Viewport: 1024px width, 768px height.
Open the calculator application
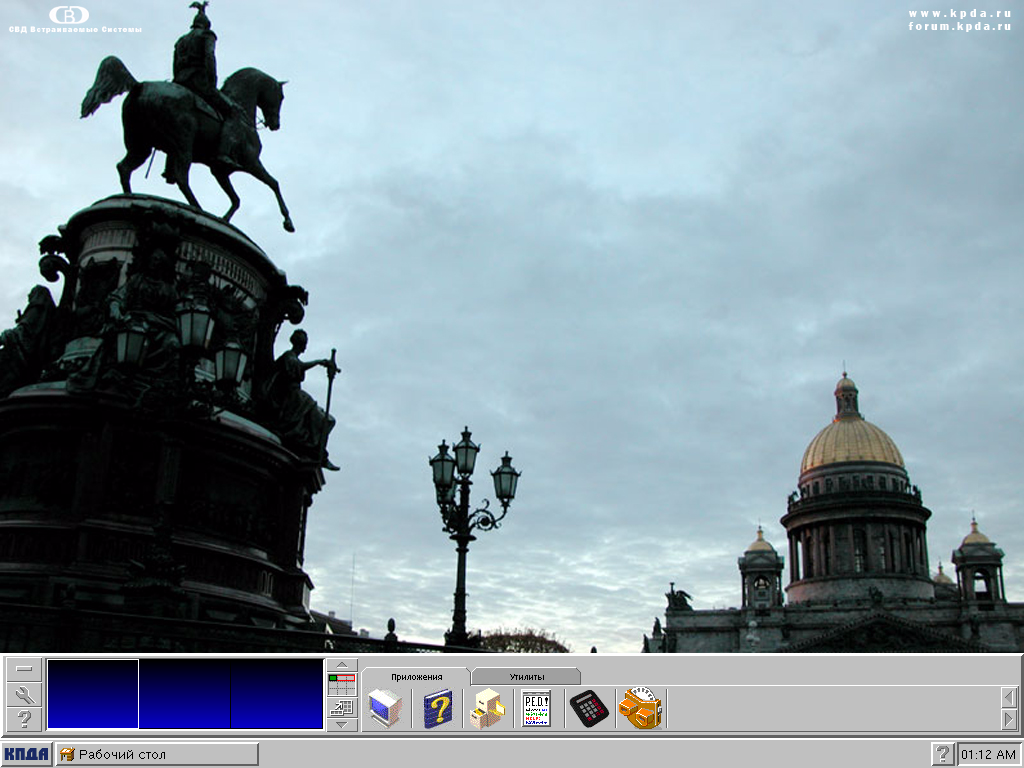[589, 709]
